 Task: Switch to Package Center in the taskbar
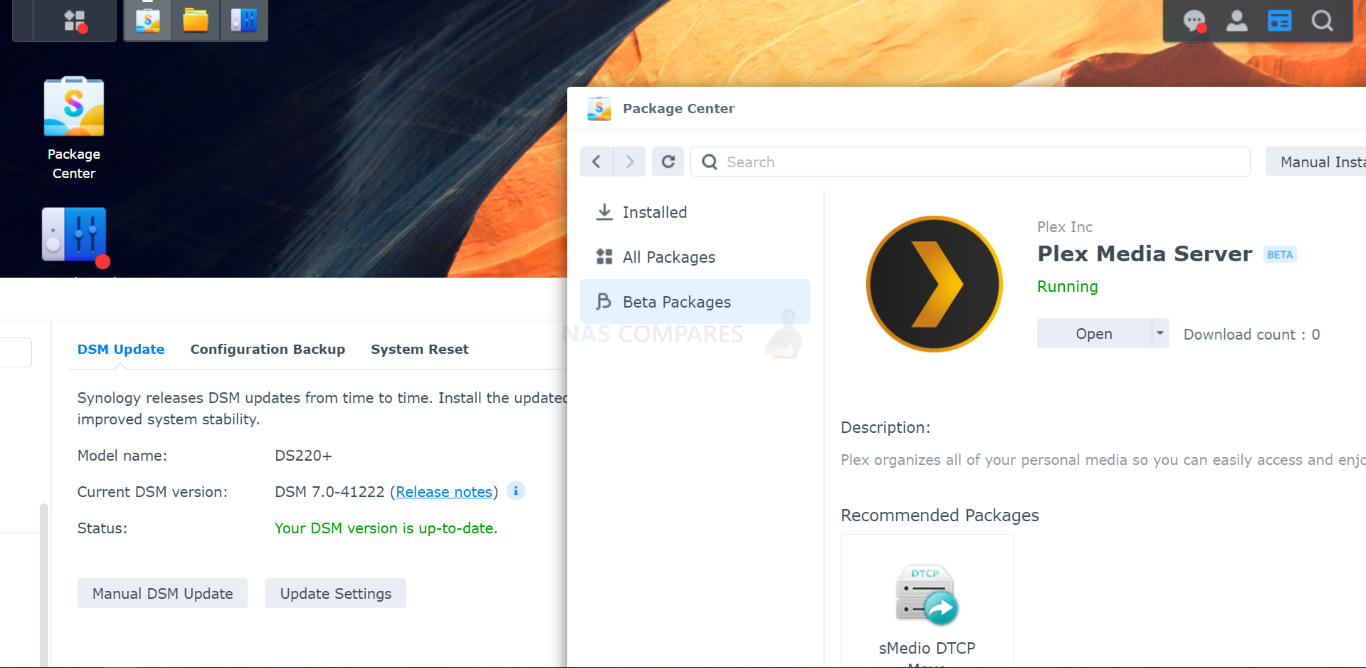148,20
